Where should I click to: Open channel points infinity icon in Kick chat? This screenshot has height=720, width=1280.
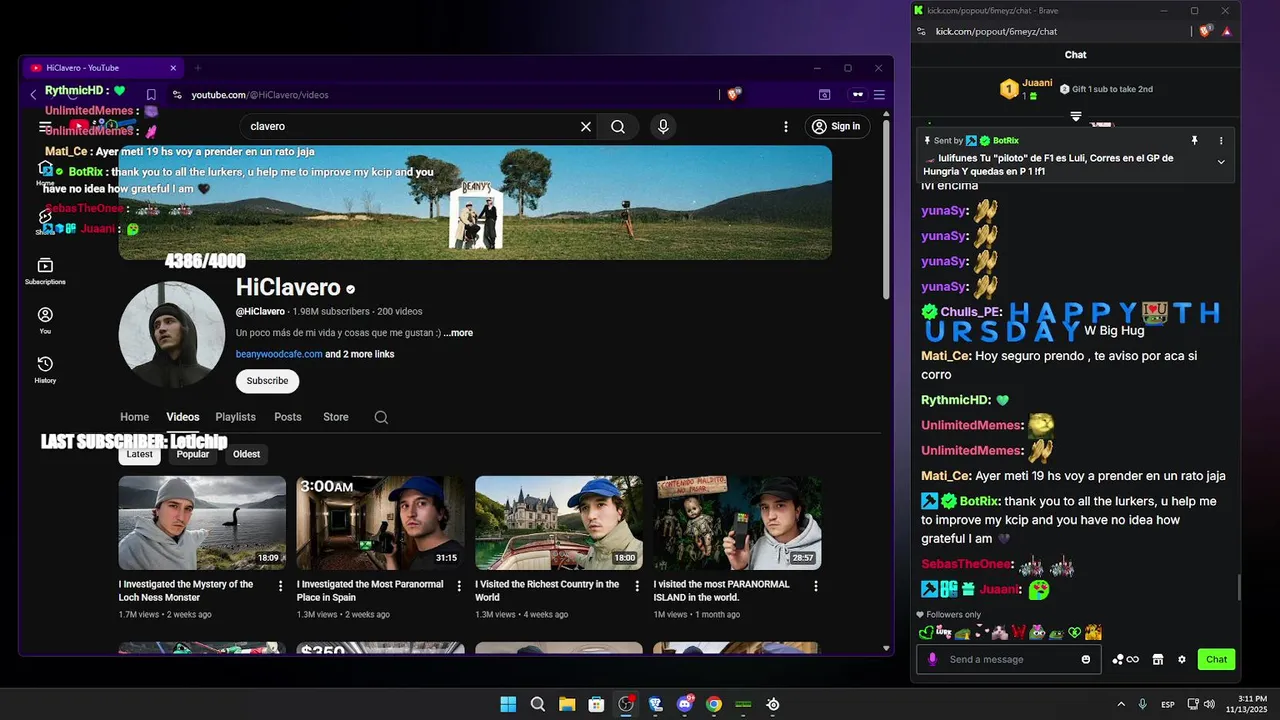1126,659
